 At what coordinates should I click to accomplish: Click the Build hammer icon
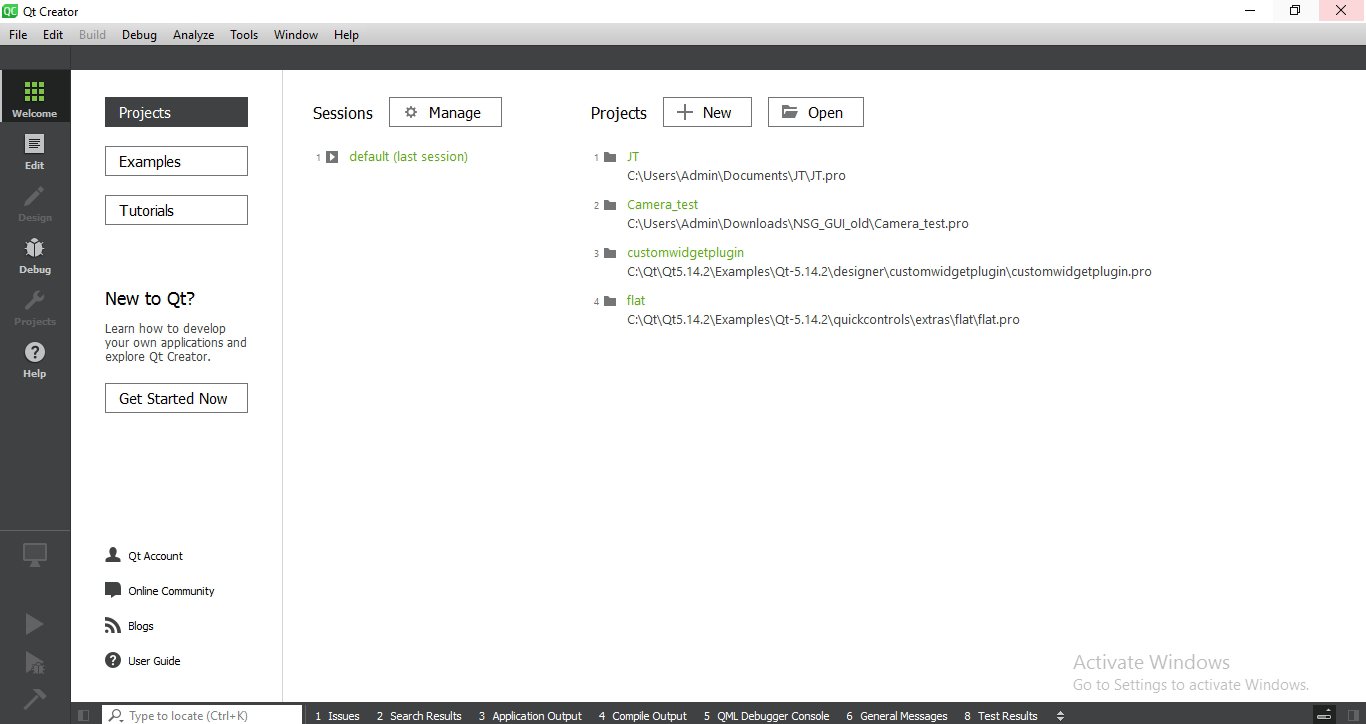tap(35, 699)
